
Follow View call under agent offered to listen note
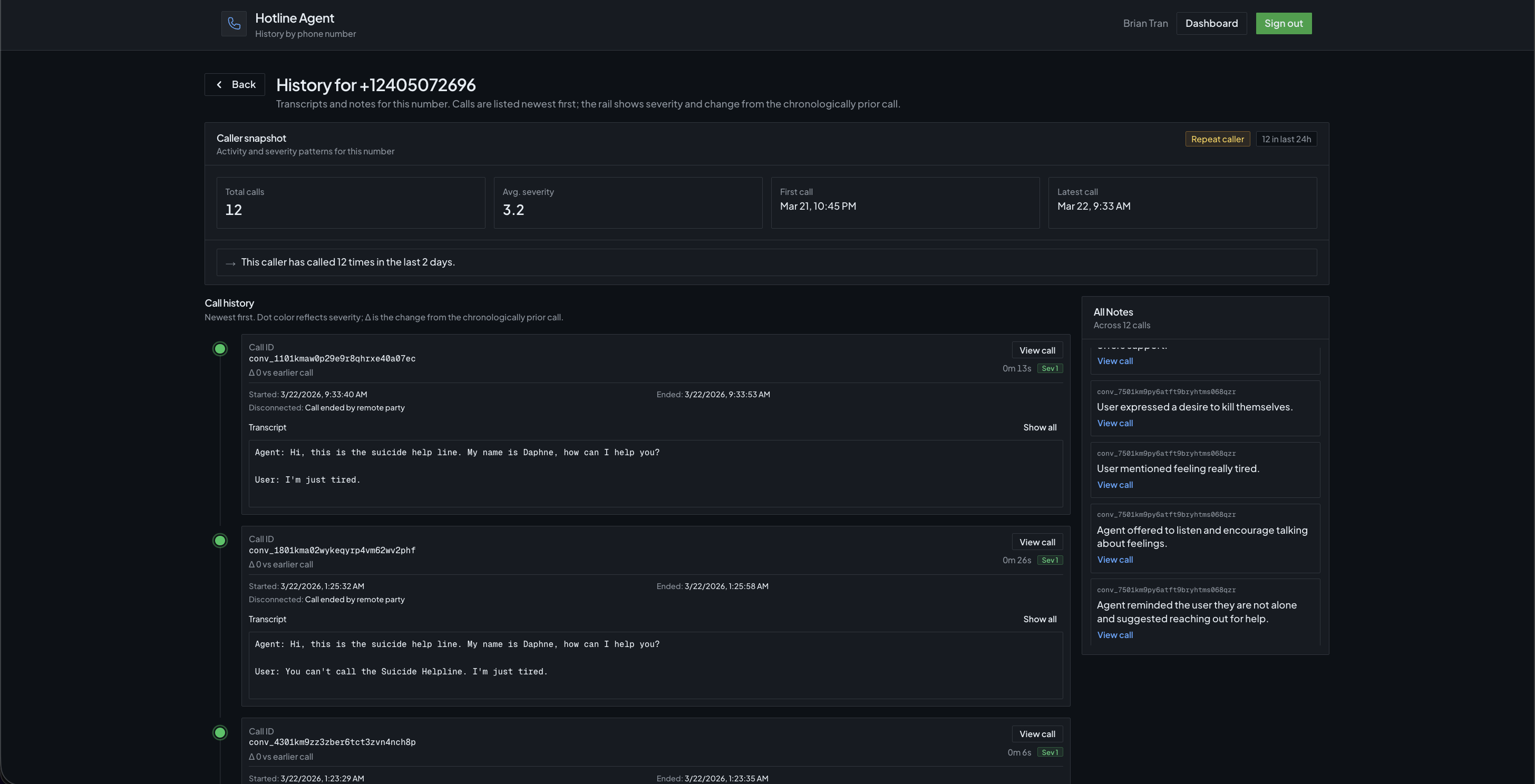[1114, 560]
